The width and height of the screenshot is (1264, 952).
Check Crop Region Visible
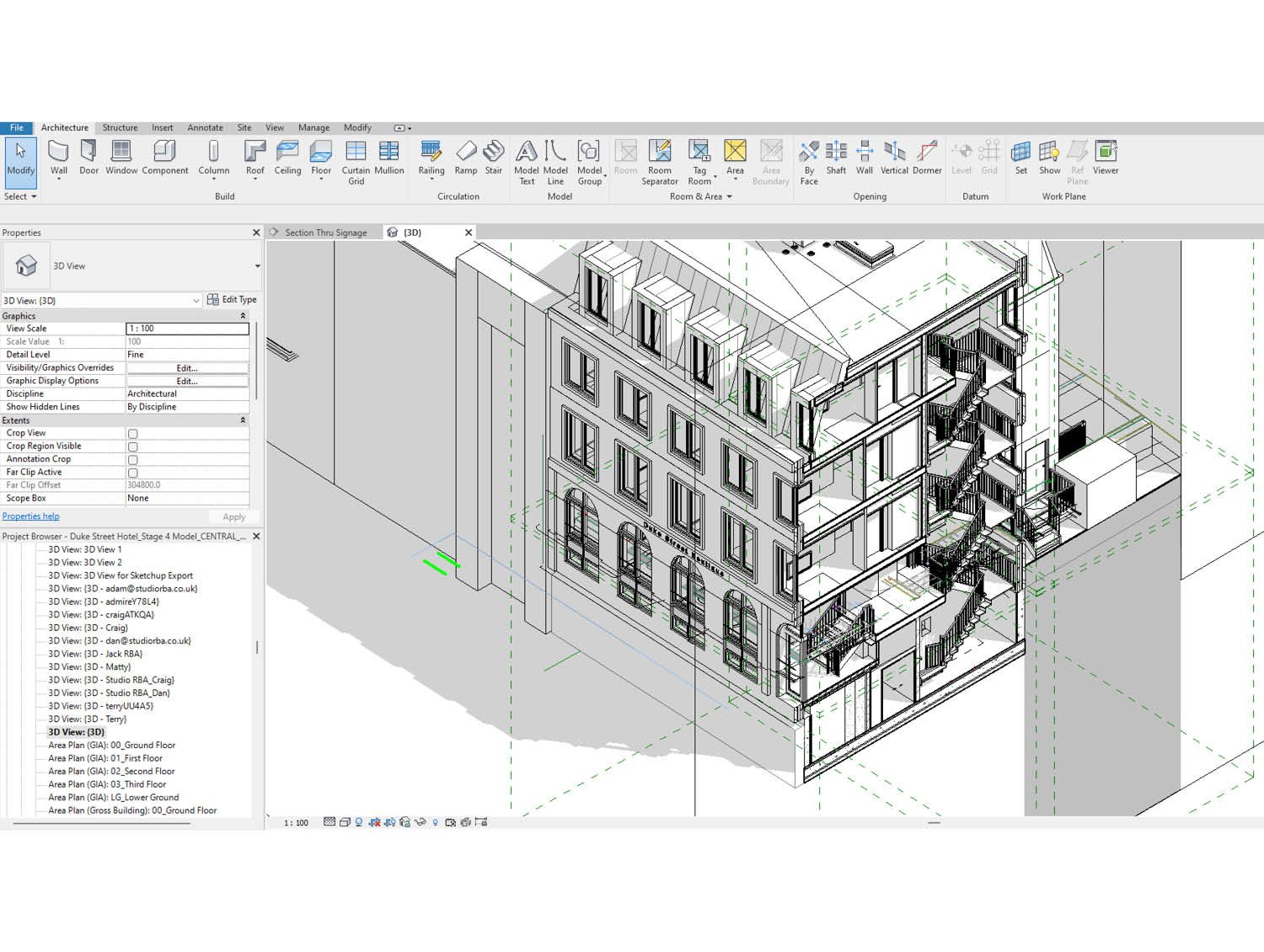click(132, 447)
